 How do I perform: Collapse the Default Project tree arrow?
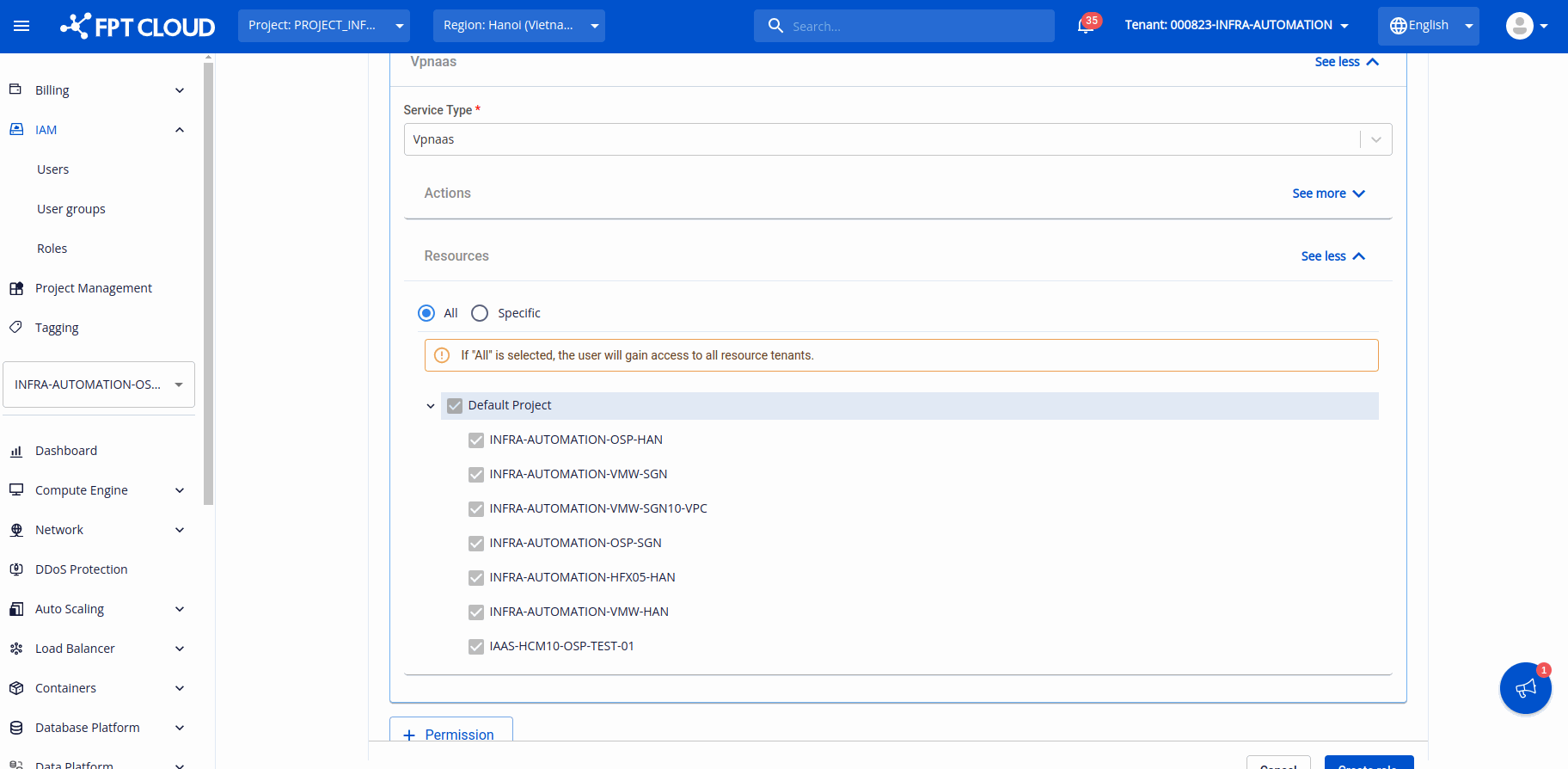point(431,406)
